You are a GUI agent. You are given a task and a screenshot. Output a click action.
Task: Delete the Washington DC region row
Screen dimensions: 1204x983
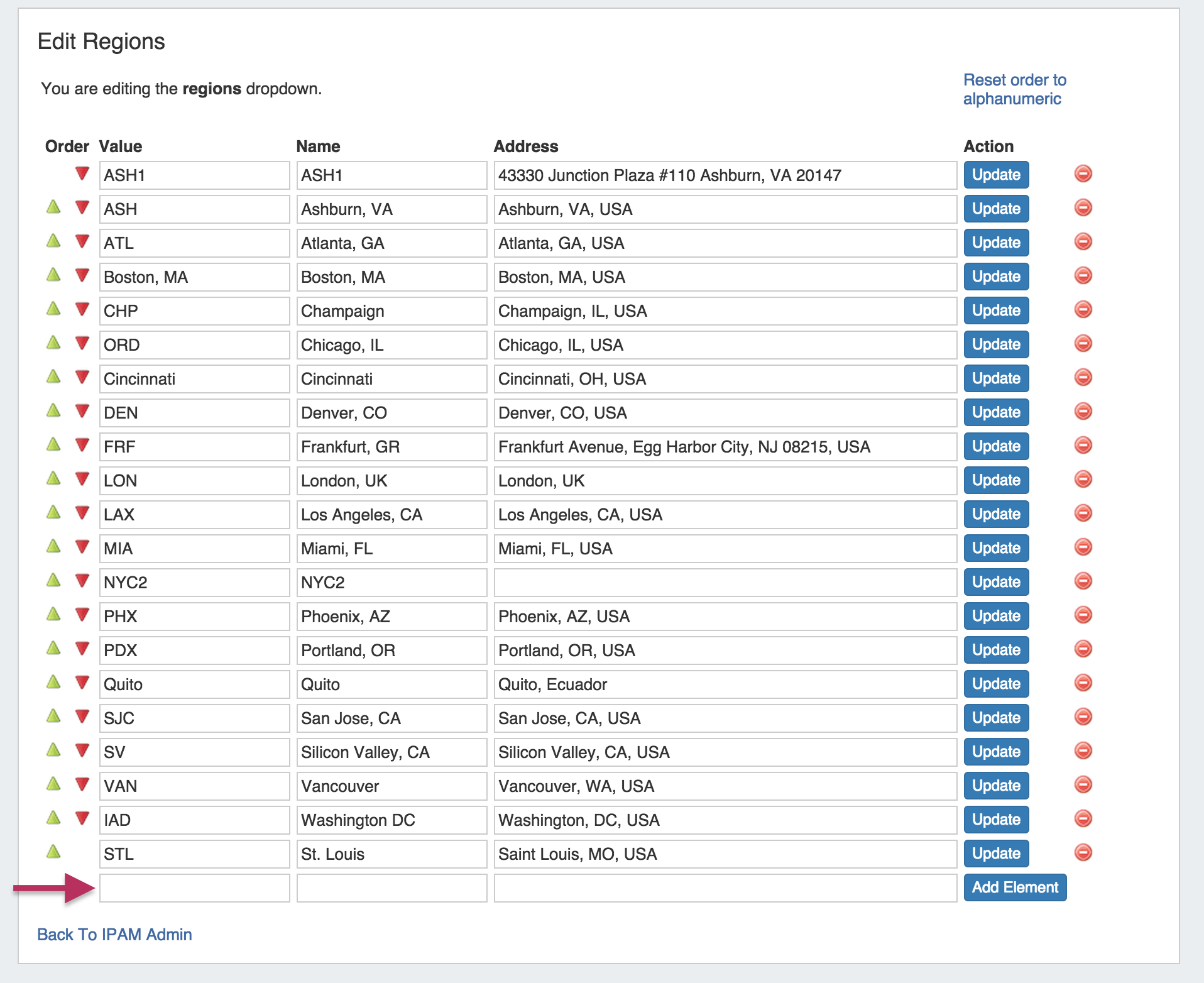click(1083, 819)
